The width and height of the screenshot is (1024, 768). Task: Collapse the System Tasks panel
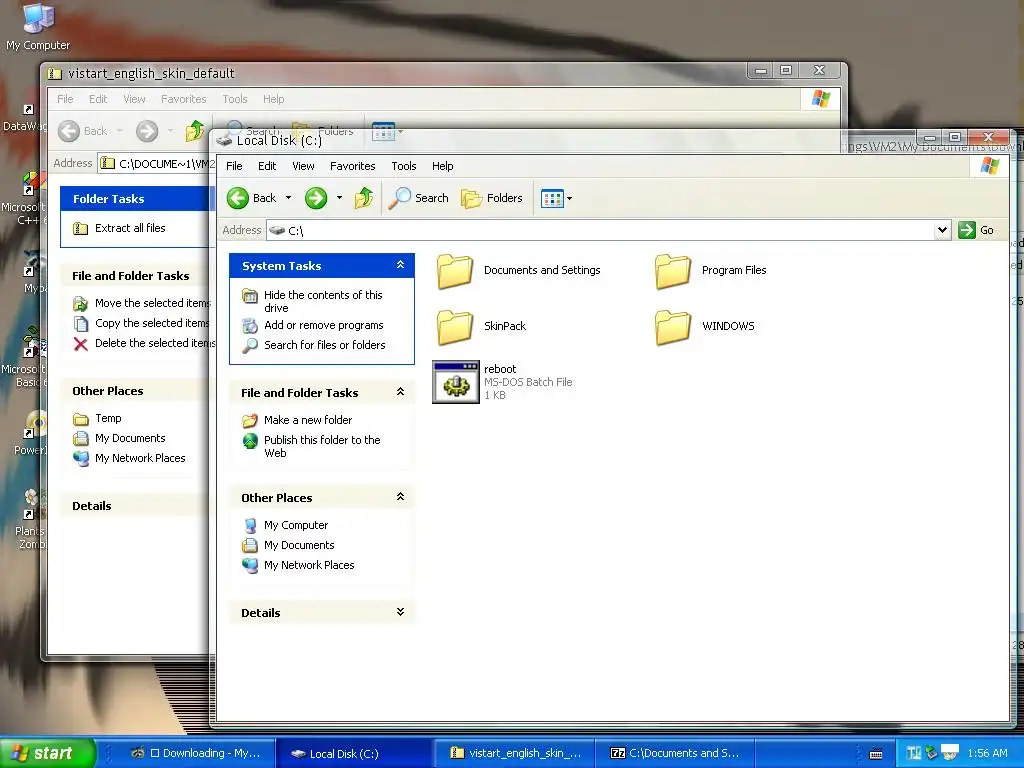coord(400,265)
